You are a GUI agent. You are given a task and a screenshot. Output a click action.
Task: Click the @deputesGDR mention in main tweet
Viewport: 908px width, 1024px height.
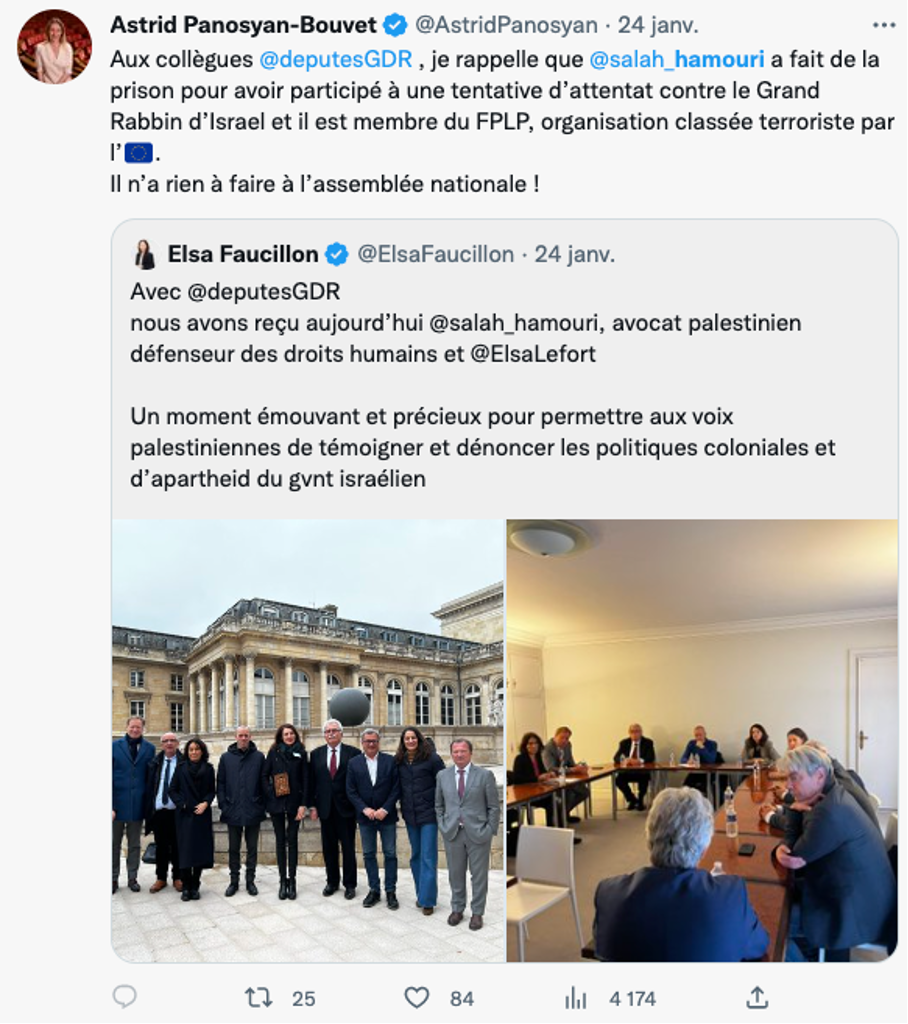point(335,59)
